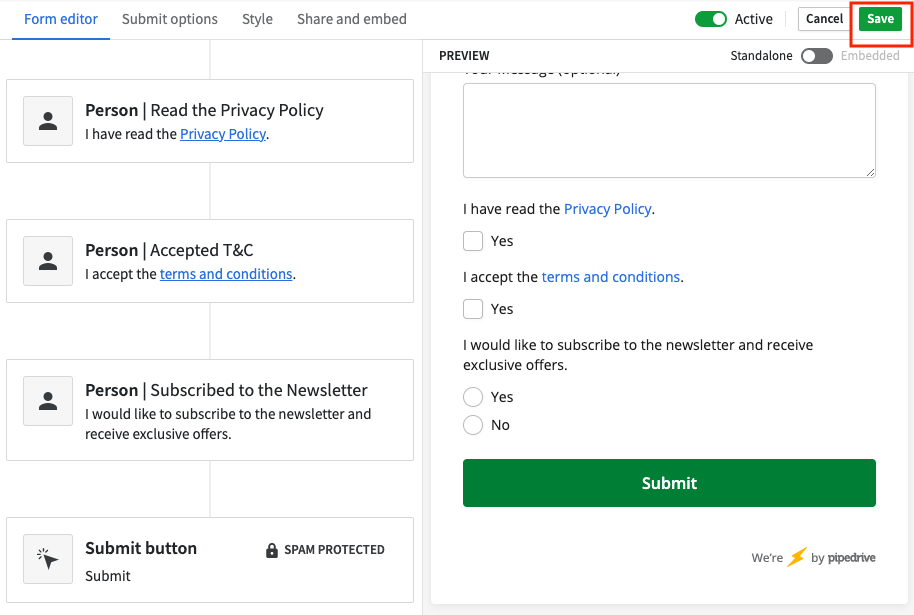
Task: Click the spam protected lock icon
Action: [x=272, y=550]
